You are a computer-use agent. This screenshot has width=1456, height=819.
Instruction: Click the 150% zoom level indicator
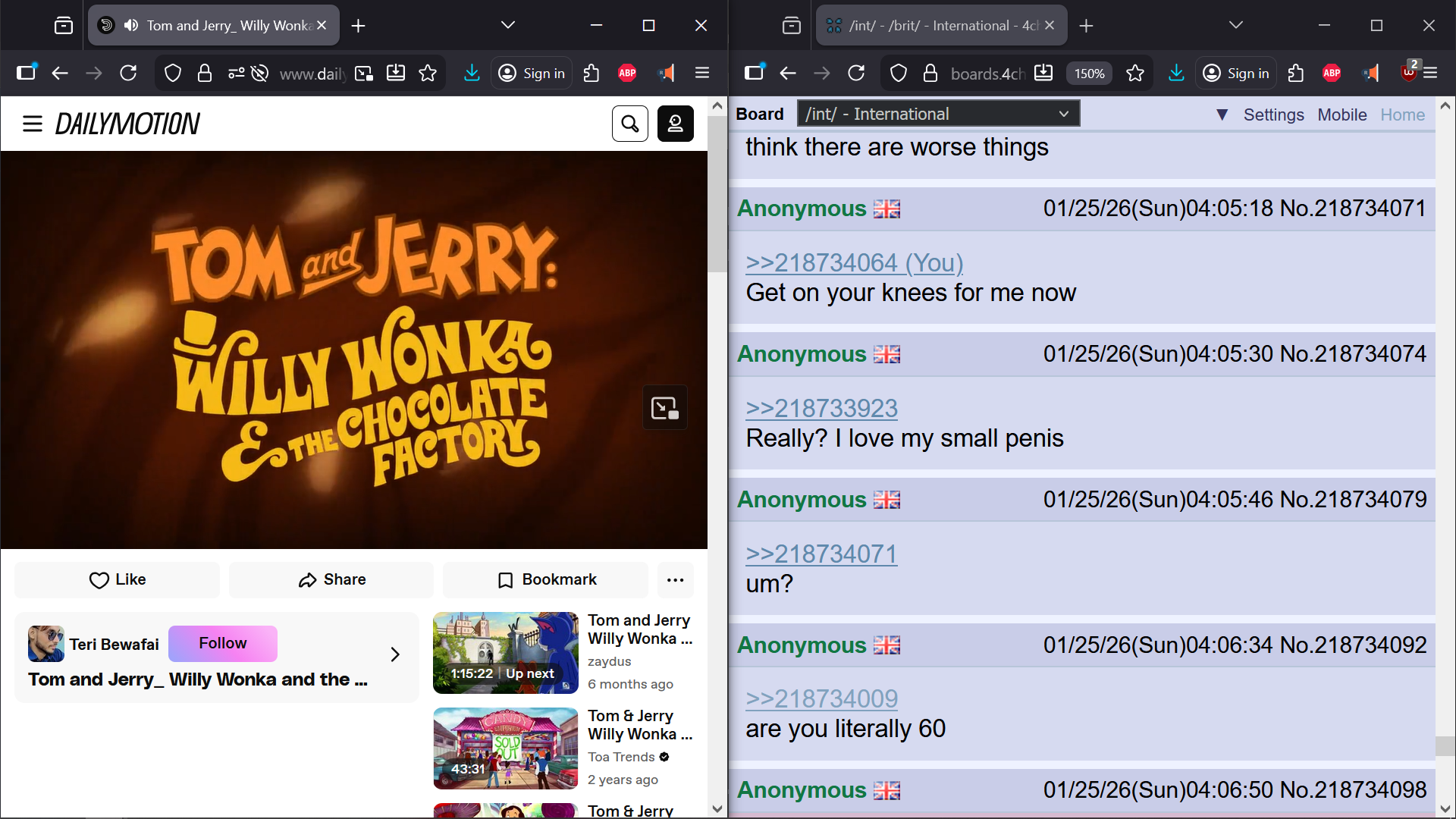pyautogui.click(x=1089, y=73)
